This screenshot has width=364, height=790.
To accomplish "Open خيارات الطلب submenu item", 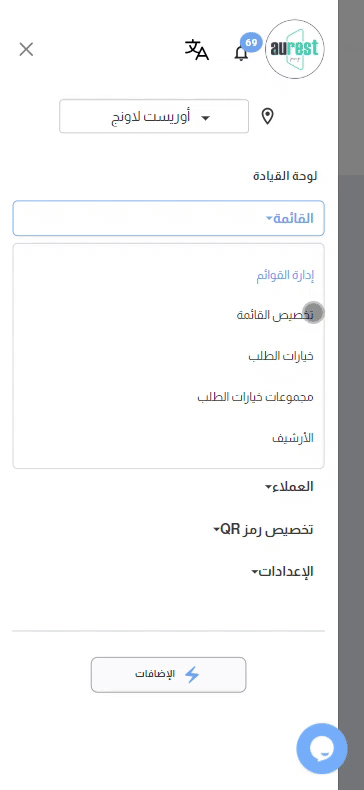I will coord(281,356).
